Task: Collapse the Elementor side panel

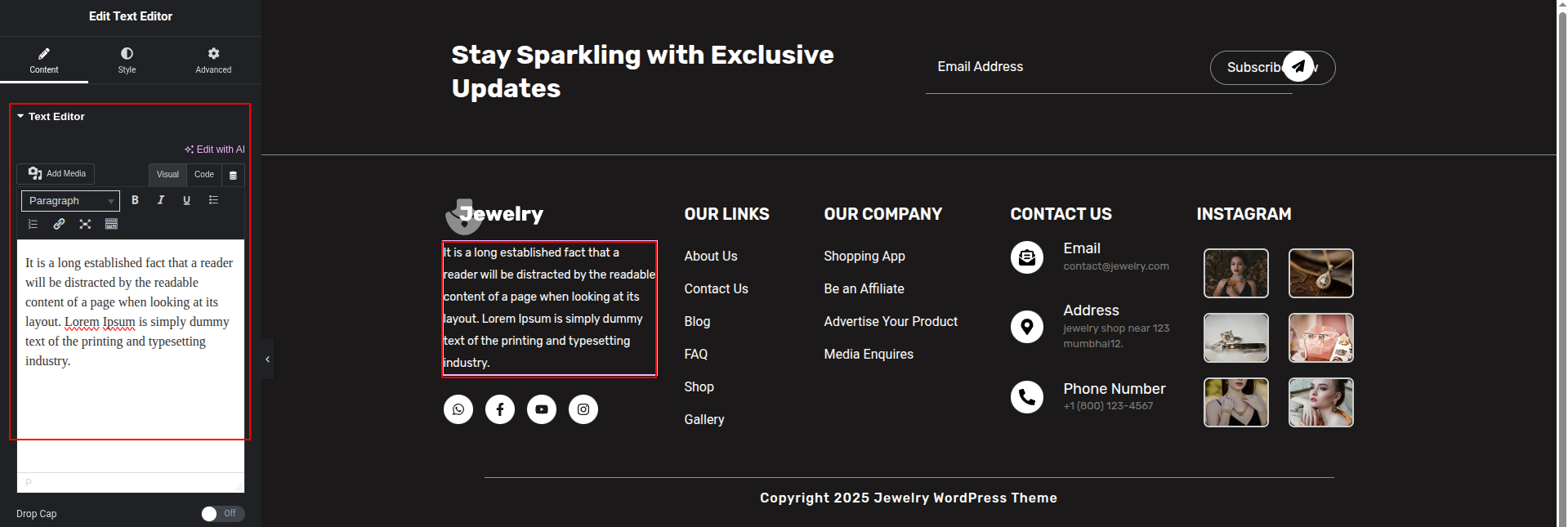Action: click(267, 360)
